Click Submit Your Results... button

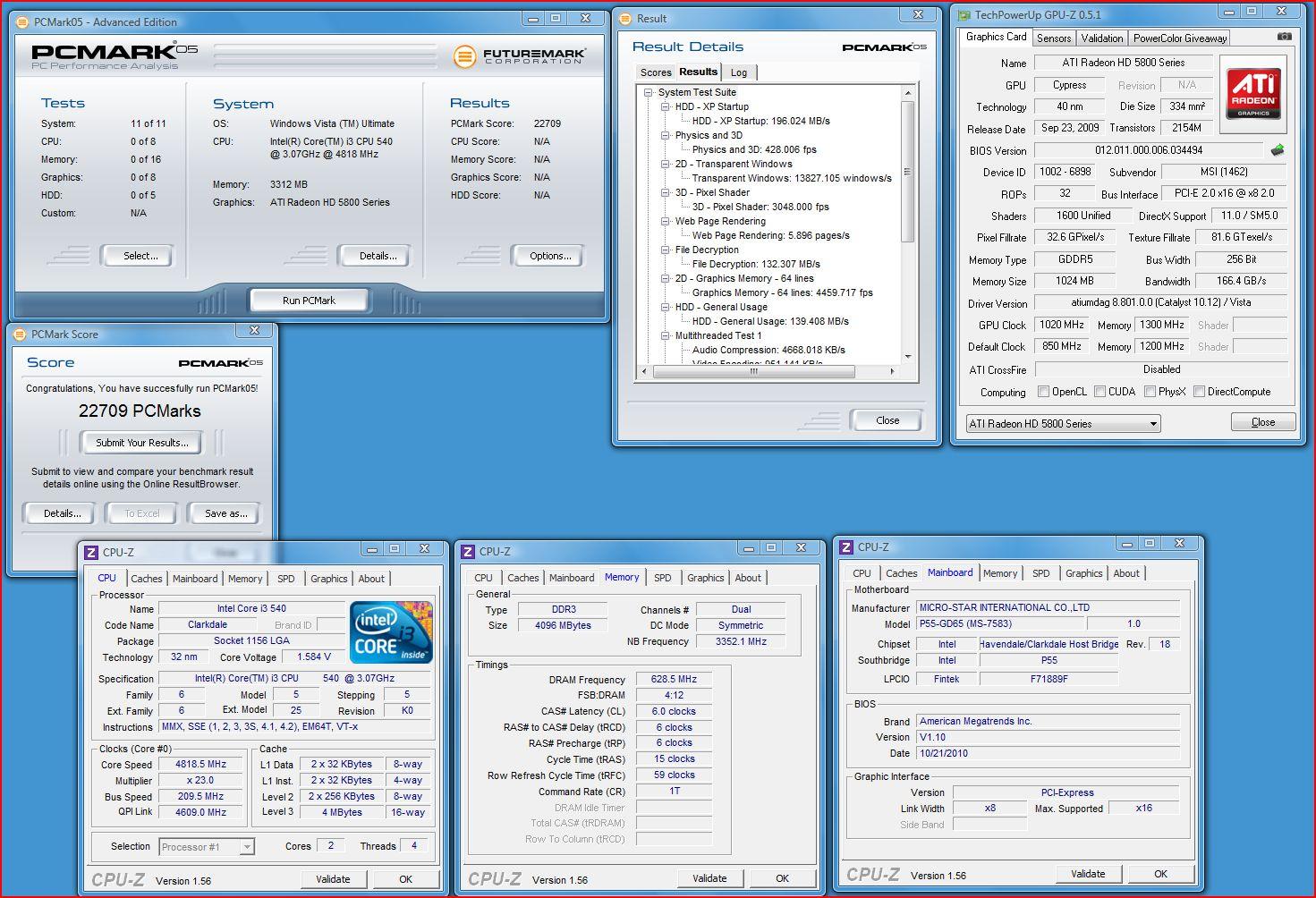142,443
